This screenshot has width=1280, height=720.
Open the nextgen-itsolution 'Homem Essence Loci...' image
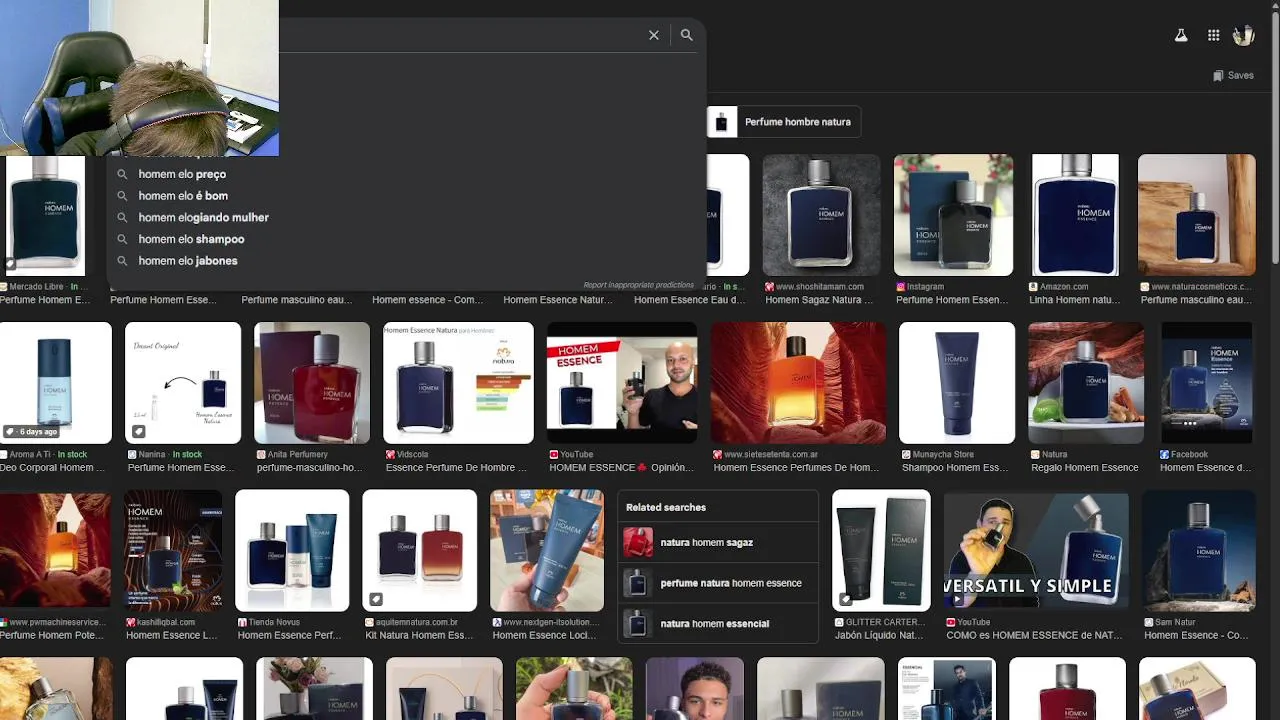547,550
